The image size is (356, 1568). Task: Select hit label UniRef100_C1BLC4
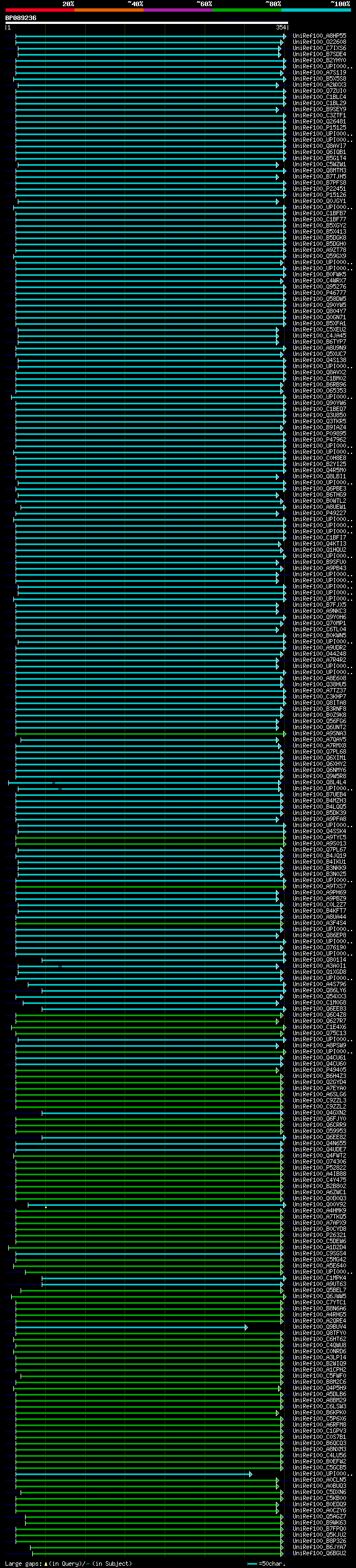319,97
